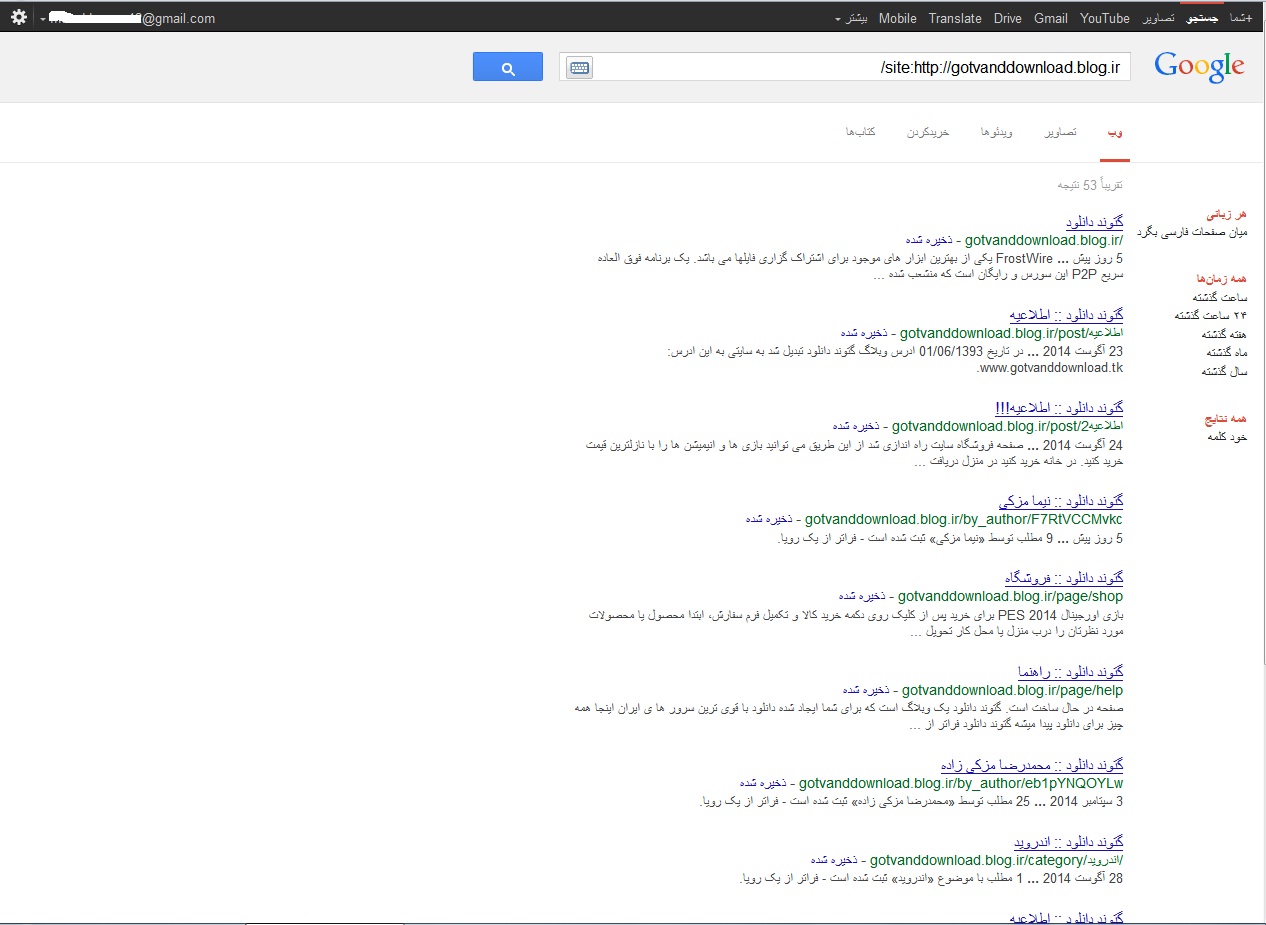Click green URL gotvanddownload.blog.ir/page/shop
The width and height of the screenshot is (1266, 925).
tap(1011, 597)
